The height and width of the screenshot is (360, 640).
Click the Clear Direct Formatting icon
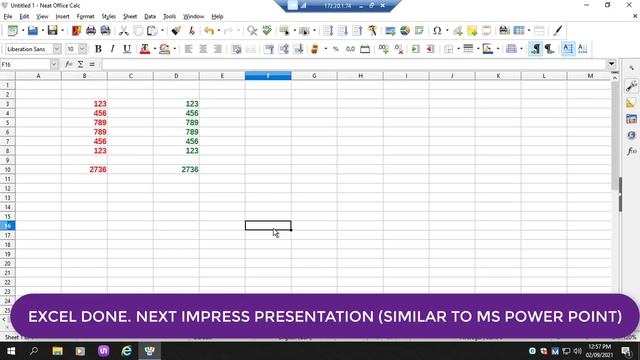191,31
